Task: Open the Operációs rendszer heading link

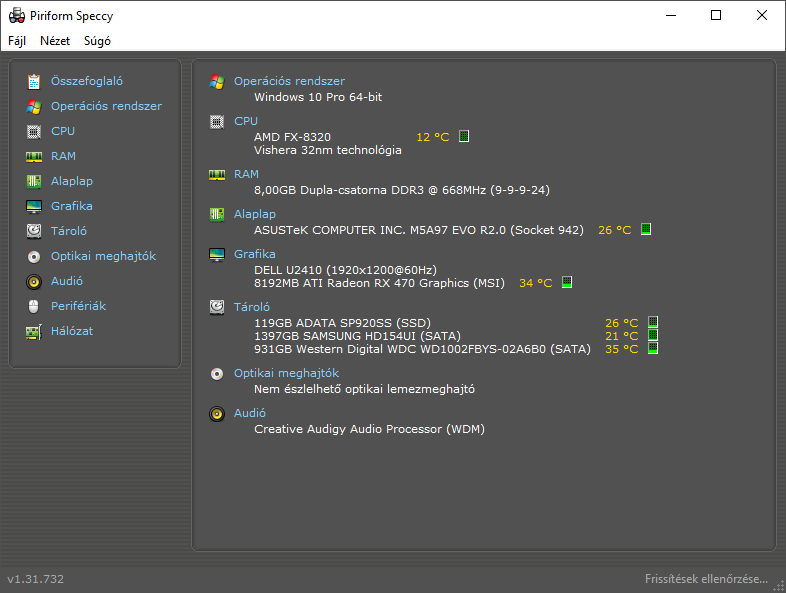Action: [289, 81]
